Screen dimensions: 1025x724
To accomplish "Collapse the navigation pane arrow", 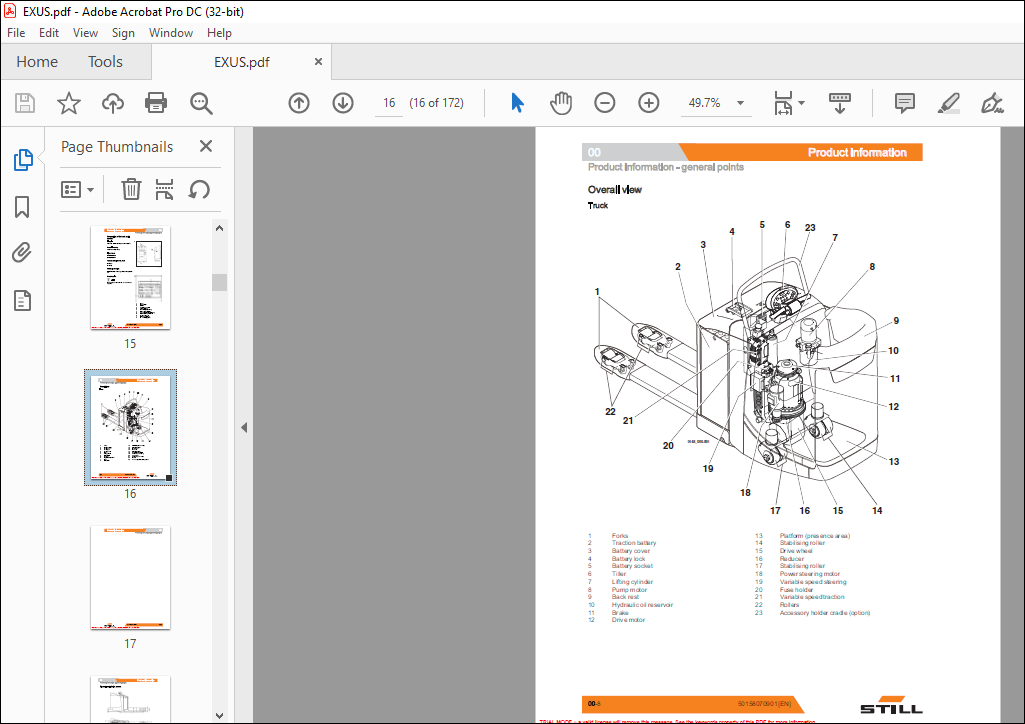I will (x=244, y=427).
